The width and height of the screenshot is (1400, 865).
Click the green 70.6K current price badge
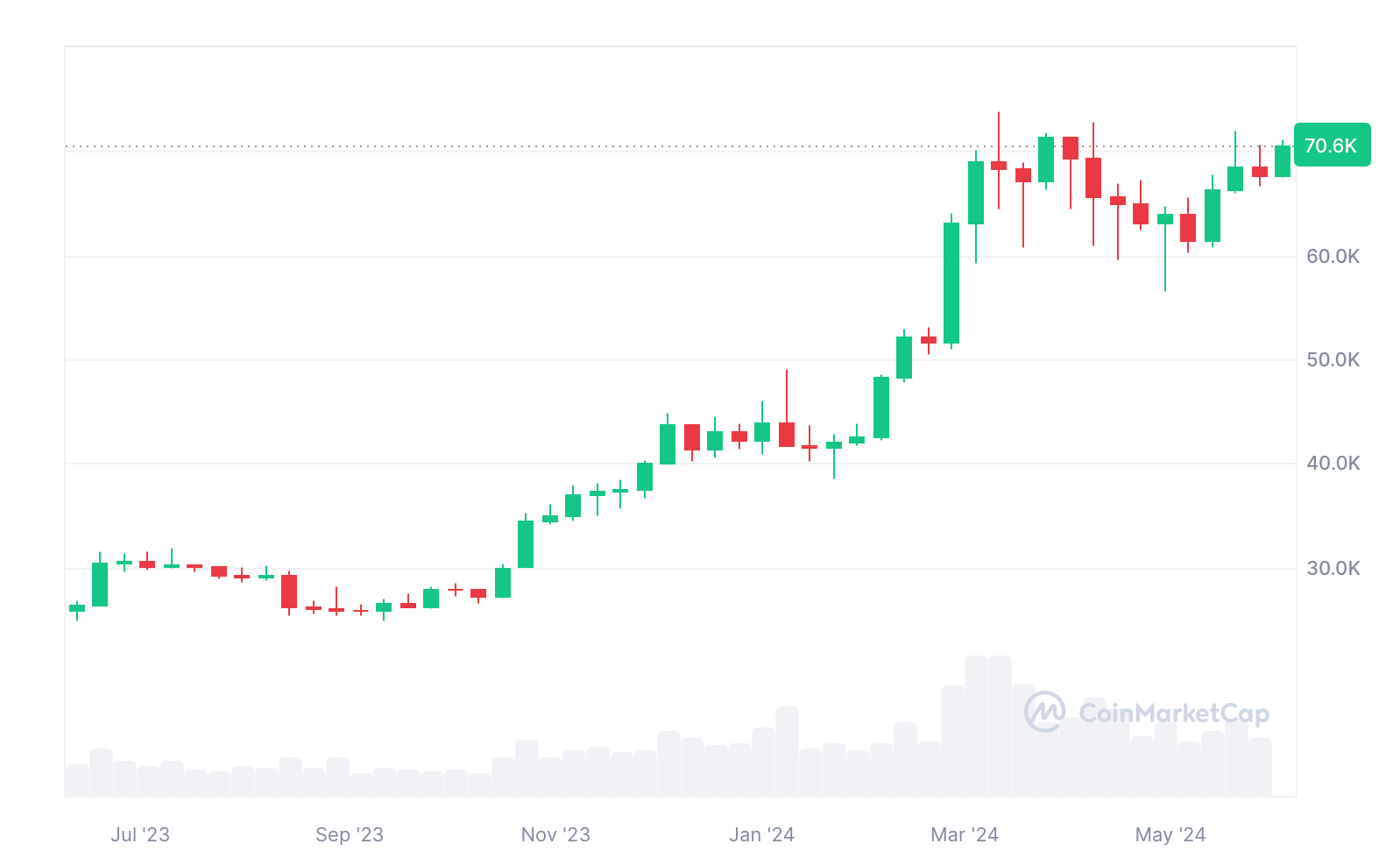1332,145
